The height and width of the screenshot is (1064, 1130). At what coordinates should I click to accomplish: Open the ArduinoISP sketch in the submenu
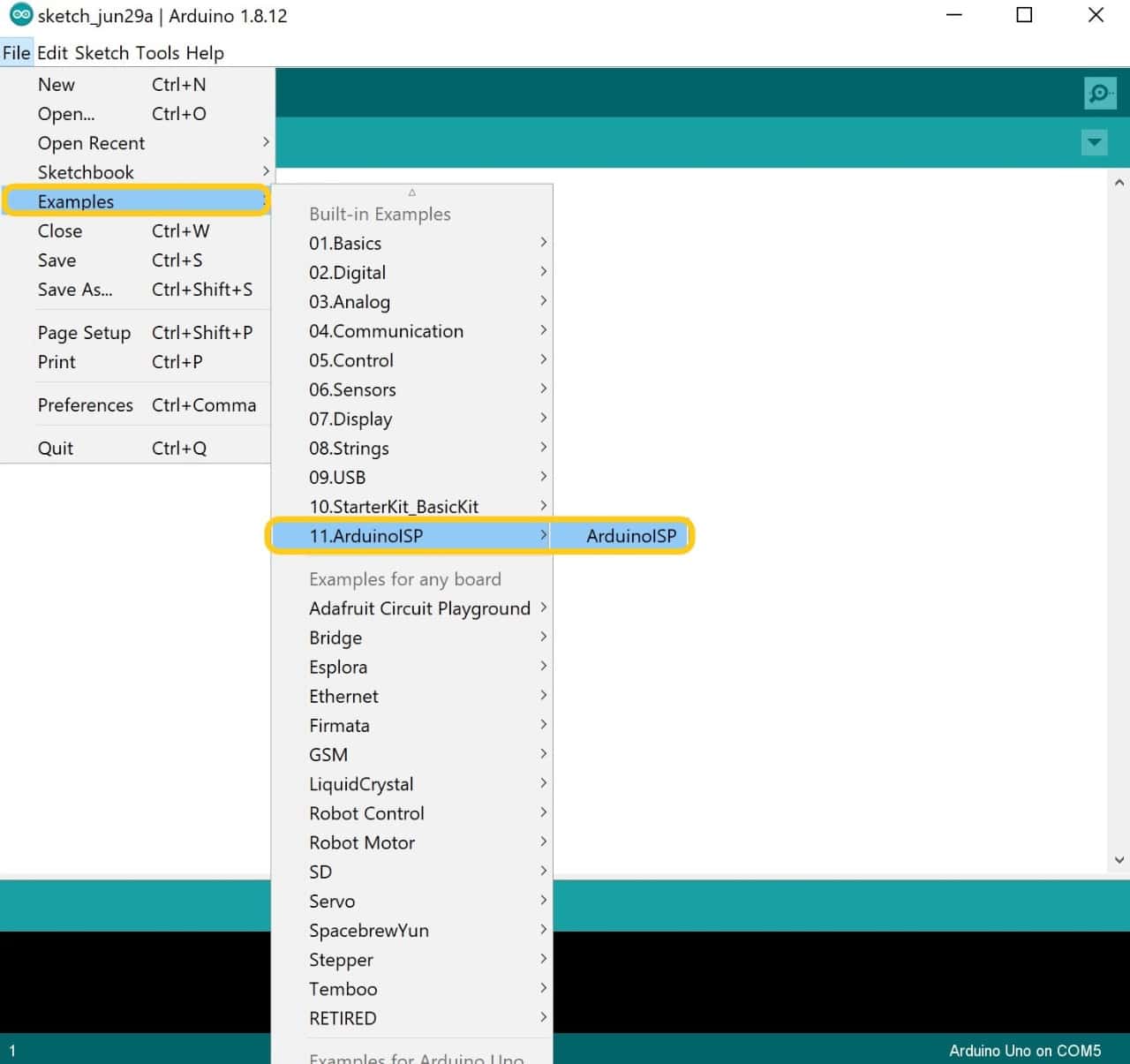pyautogui.click(x=621, y=536)
